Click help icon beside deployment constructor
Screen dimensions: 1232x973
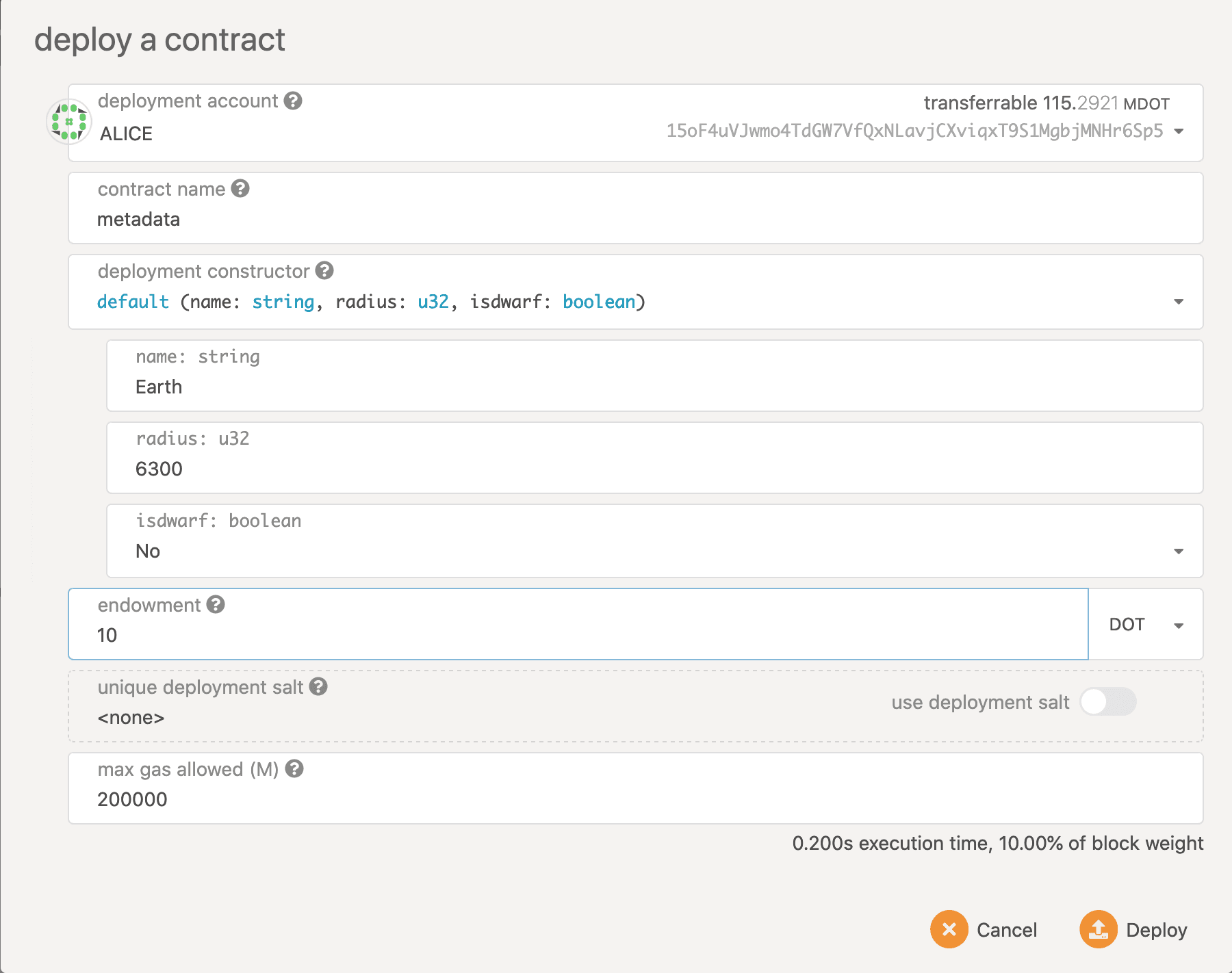324,270
